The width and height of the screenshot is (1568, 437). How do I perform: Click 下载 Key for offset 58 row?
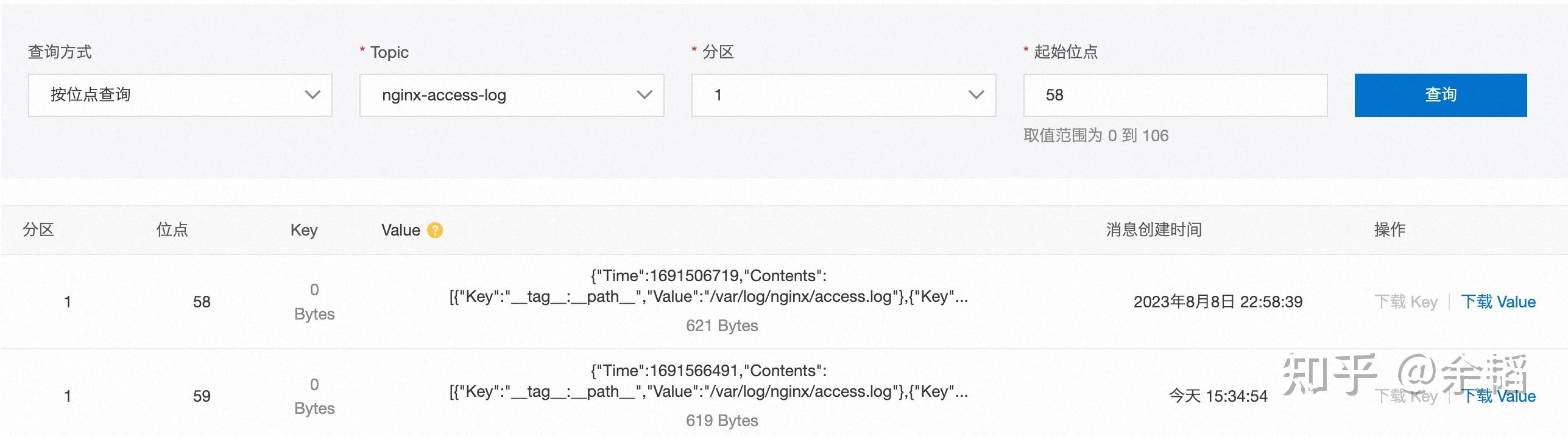click(1406, 302)
